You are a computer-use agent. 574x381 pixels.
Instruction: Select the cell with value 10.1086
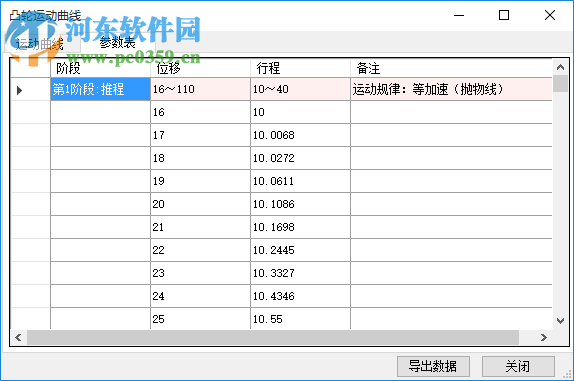click(300, 204)
